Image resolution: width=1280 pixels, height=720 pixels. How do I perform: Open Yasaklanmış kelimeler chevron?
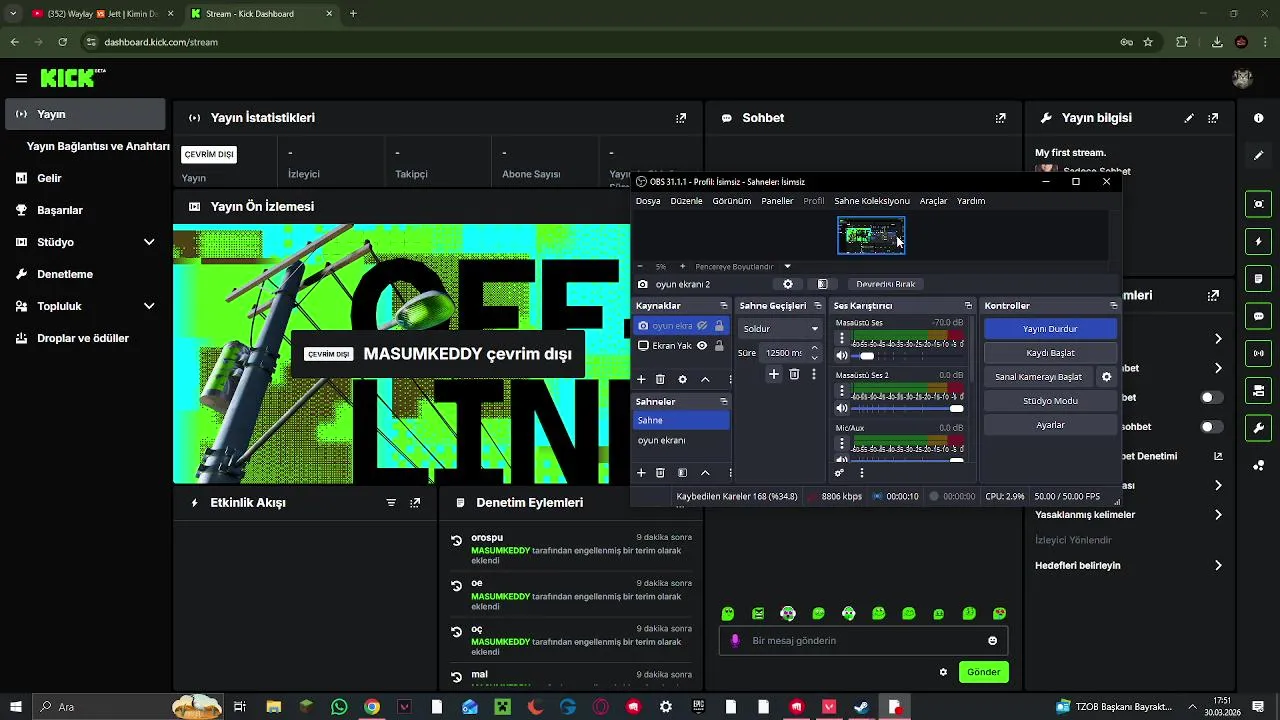click(1218, 515)
